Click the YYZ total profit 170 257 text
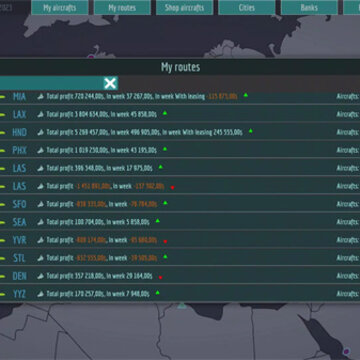The height and width of the screenshot is (360, 360). click(75, 294)
